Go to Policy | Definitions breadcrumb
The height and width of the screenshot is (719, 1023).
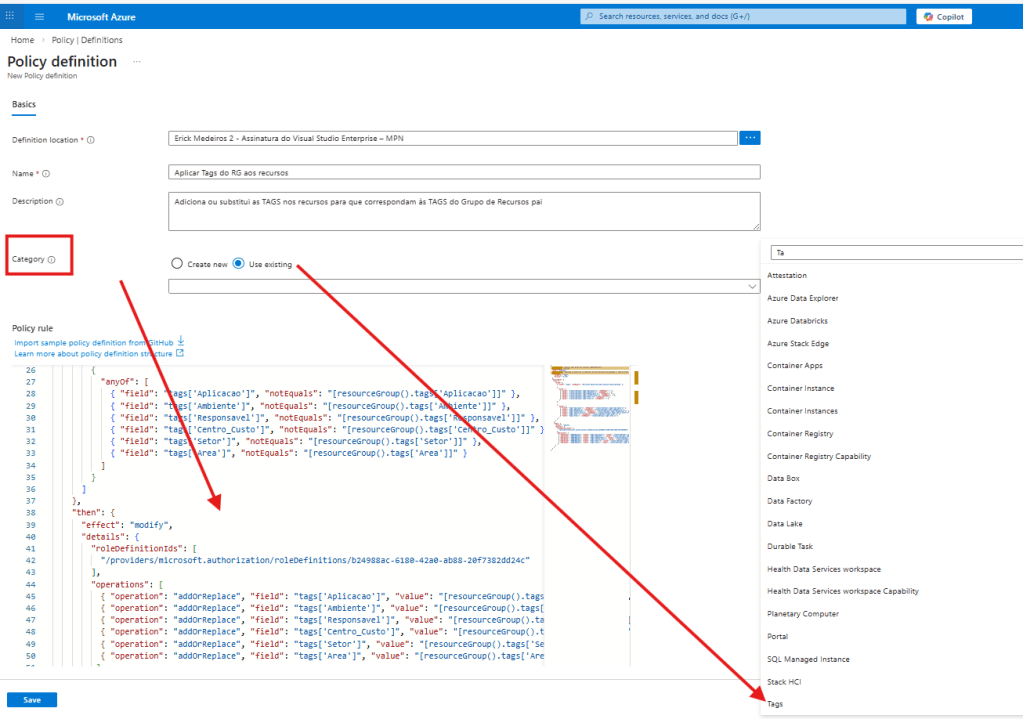87,40
